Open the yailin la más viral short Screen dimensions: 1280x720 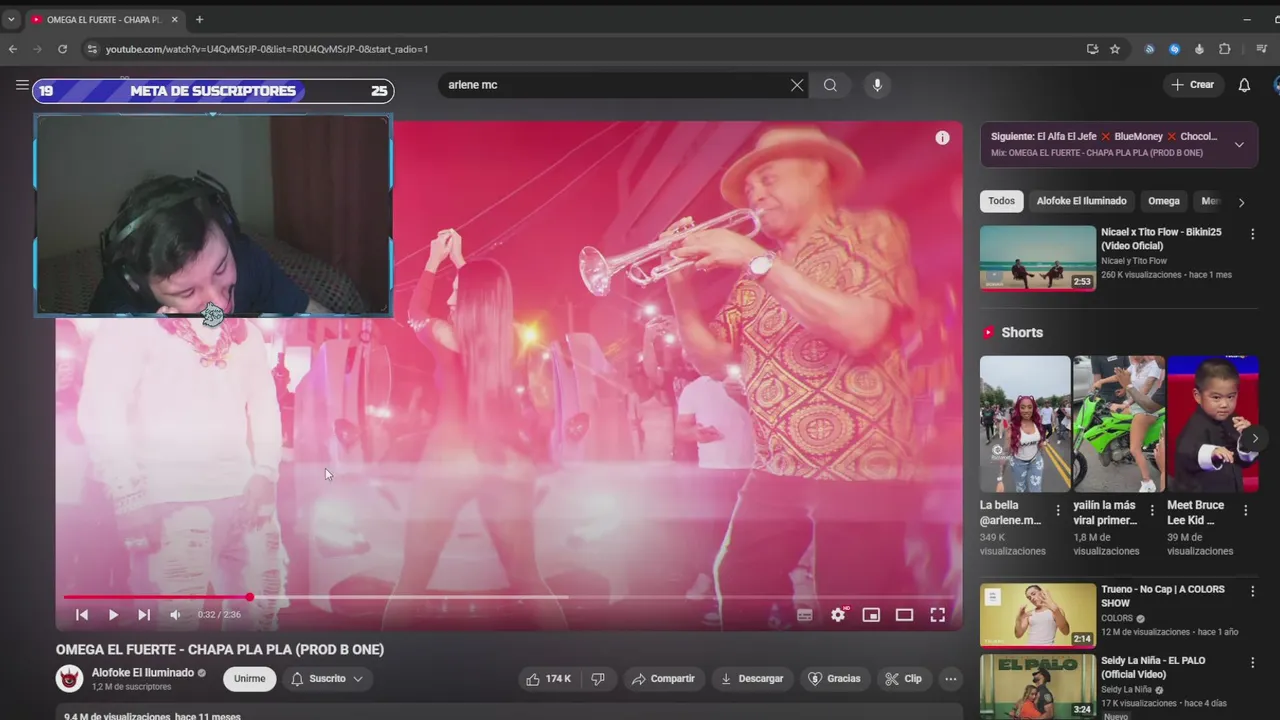click(1119, 424)
